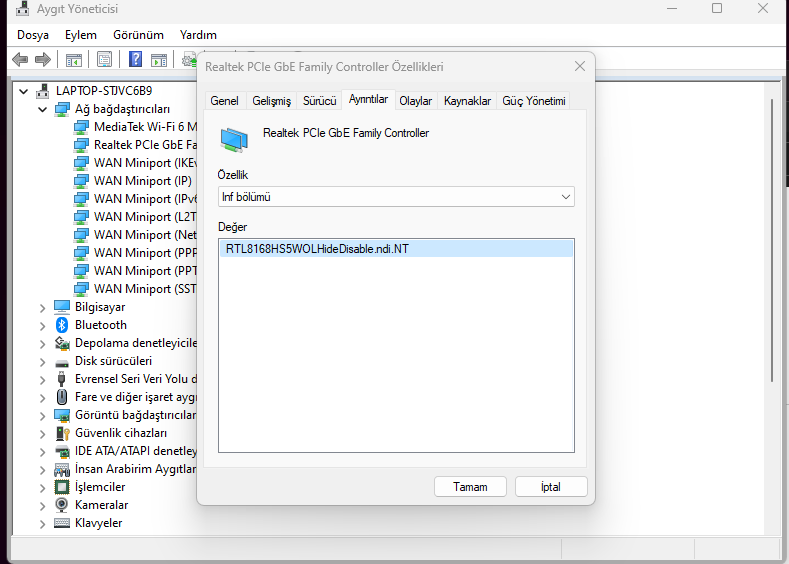Click the Bluetooth category icon
789x564 pixels.
[62, 325]
